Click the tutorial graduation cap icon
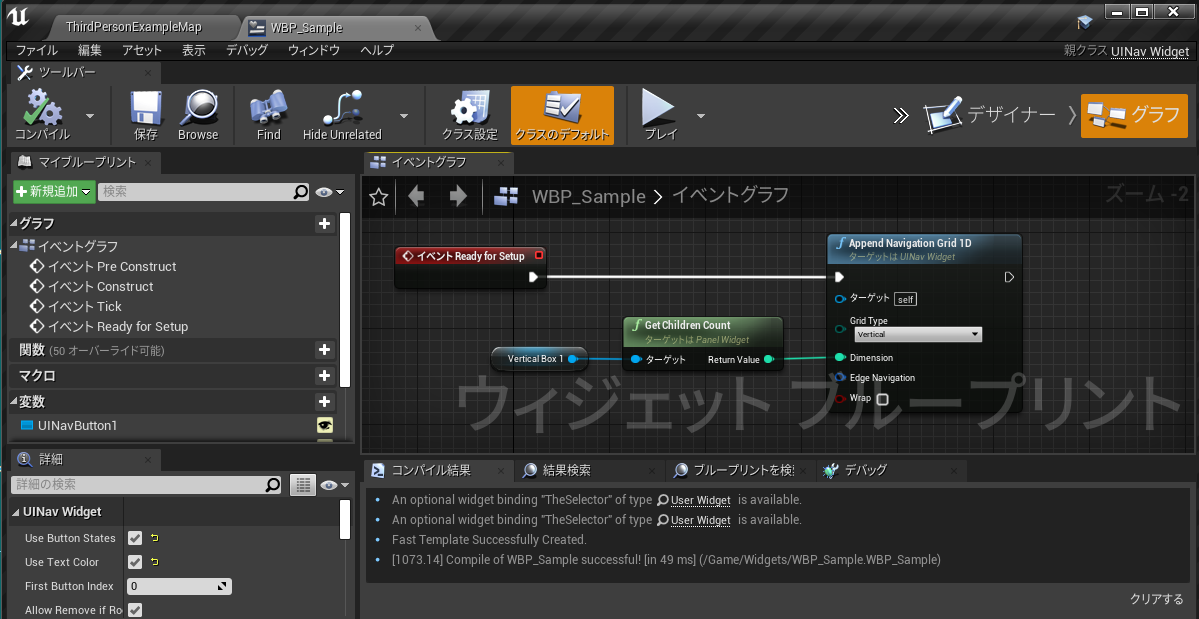The width and height of the screenshot is (1199, 619). [1084, 21]
